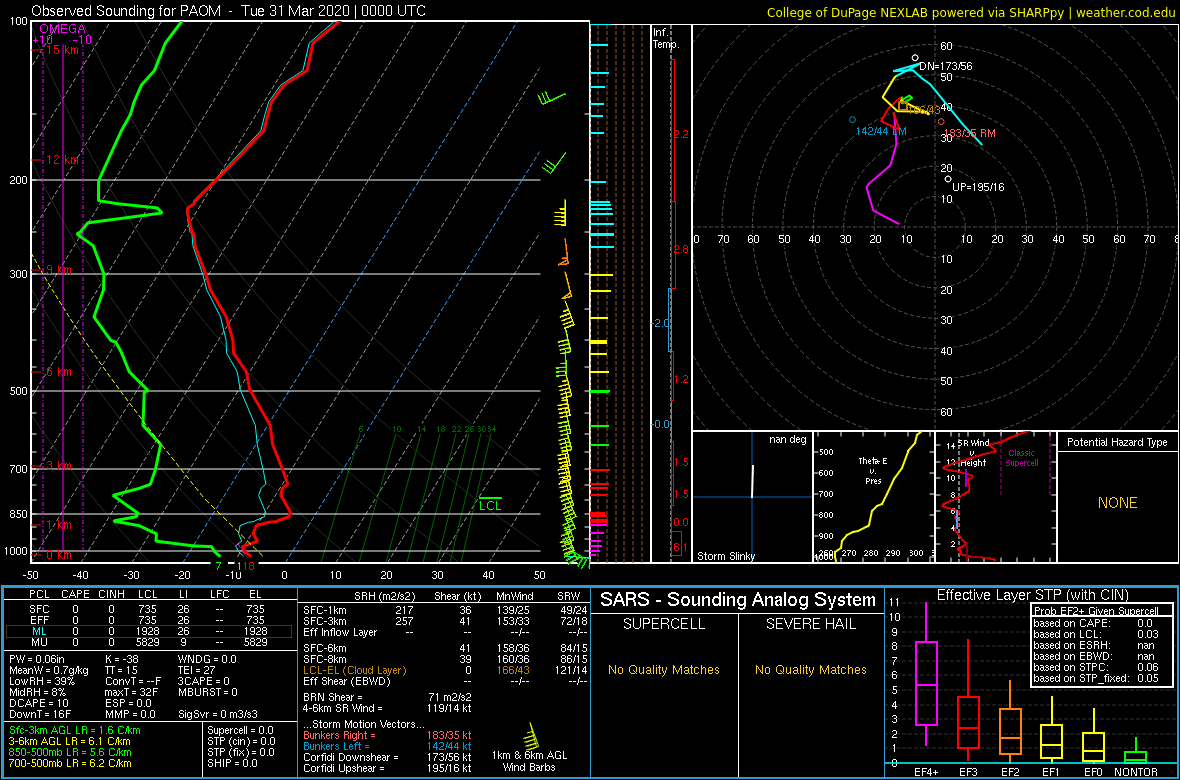
Task: Click the OMEGA label on the skew-T
Action: 62,29
